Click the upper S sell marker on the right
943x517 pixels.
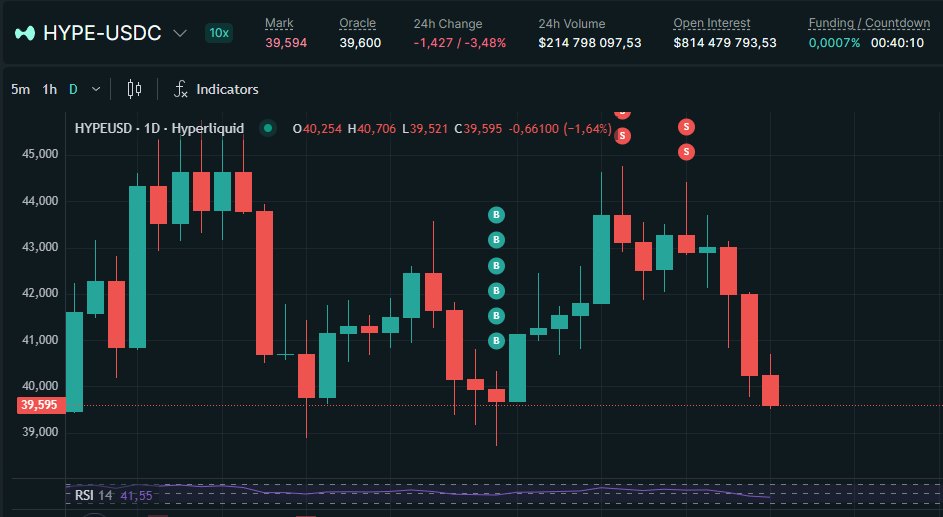pos(686,127)
